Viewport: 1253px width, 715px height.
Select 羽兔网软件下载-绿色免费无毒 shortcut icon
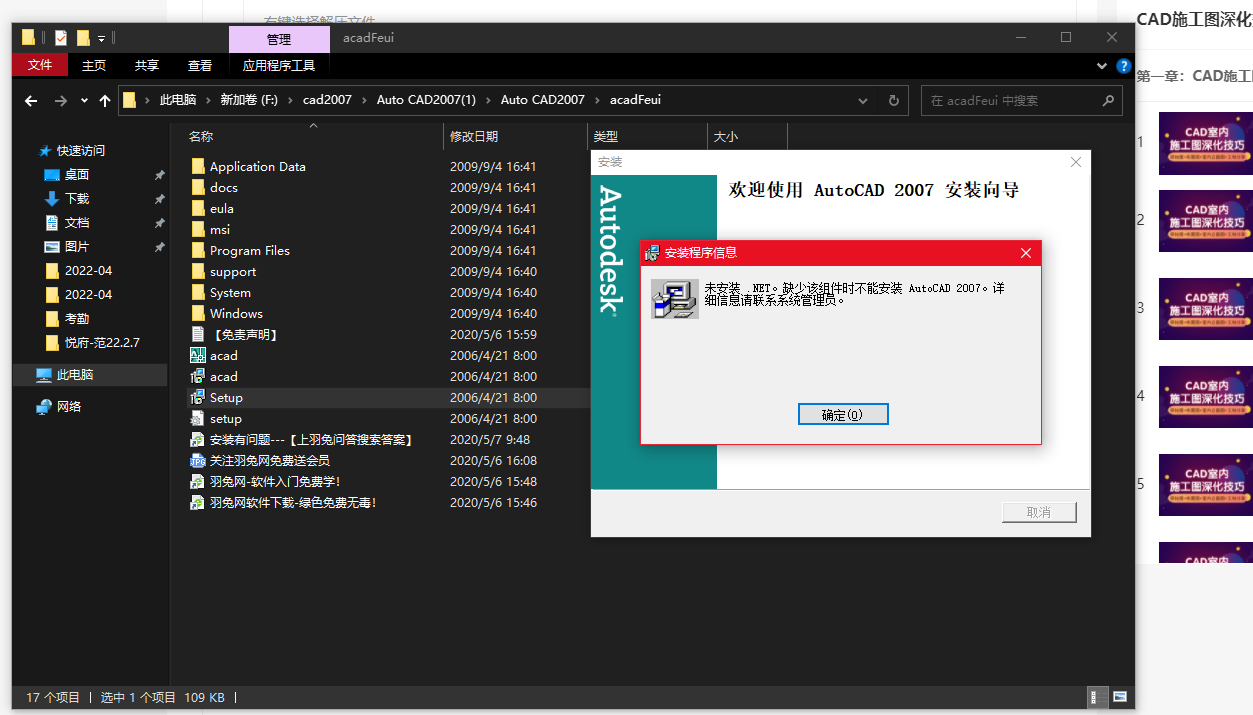(198, 502)
